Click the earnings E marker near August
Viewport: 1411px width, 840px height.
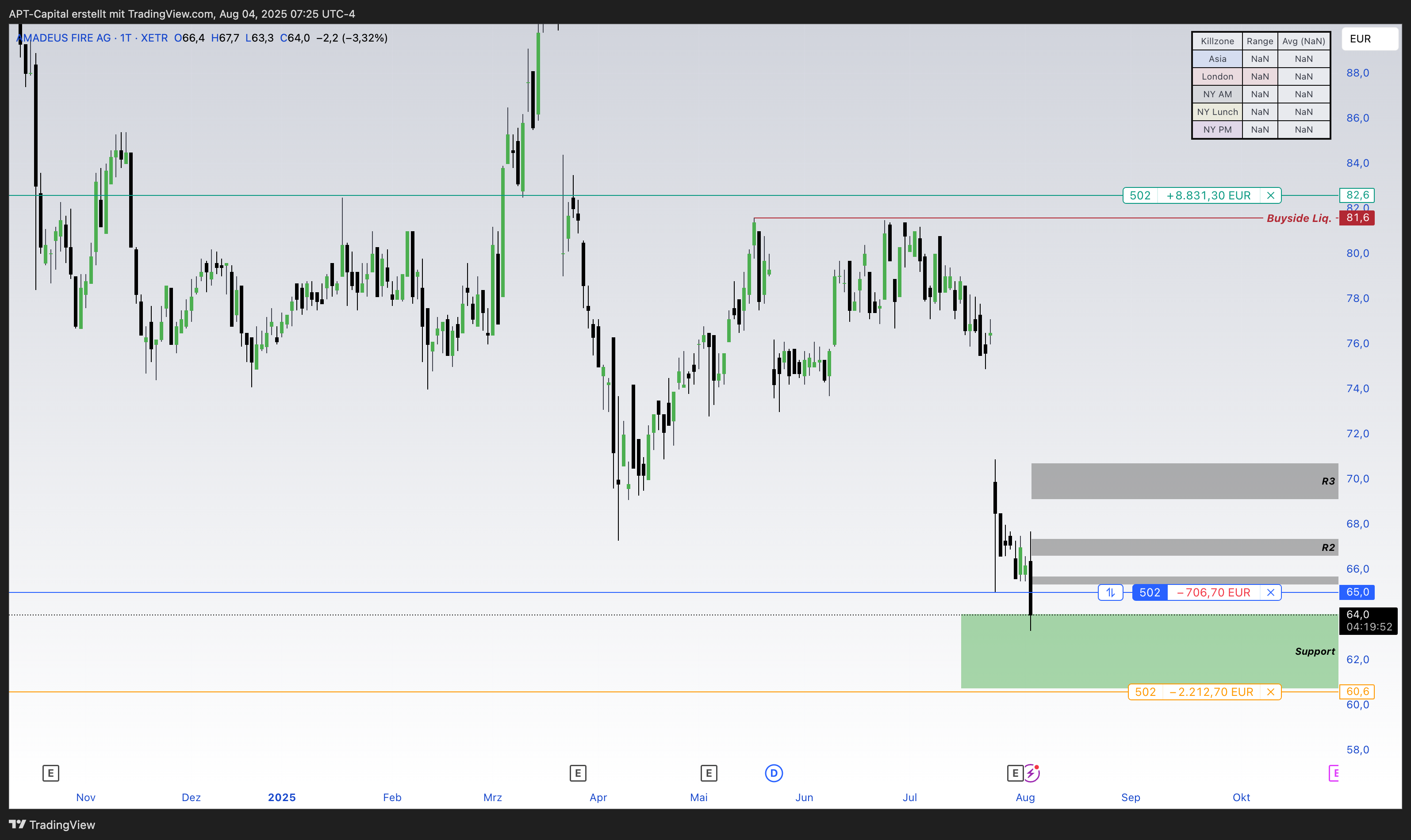(1015, 773)
